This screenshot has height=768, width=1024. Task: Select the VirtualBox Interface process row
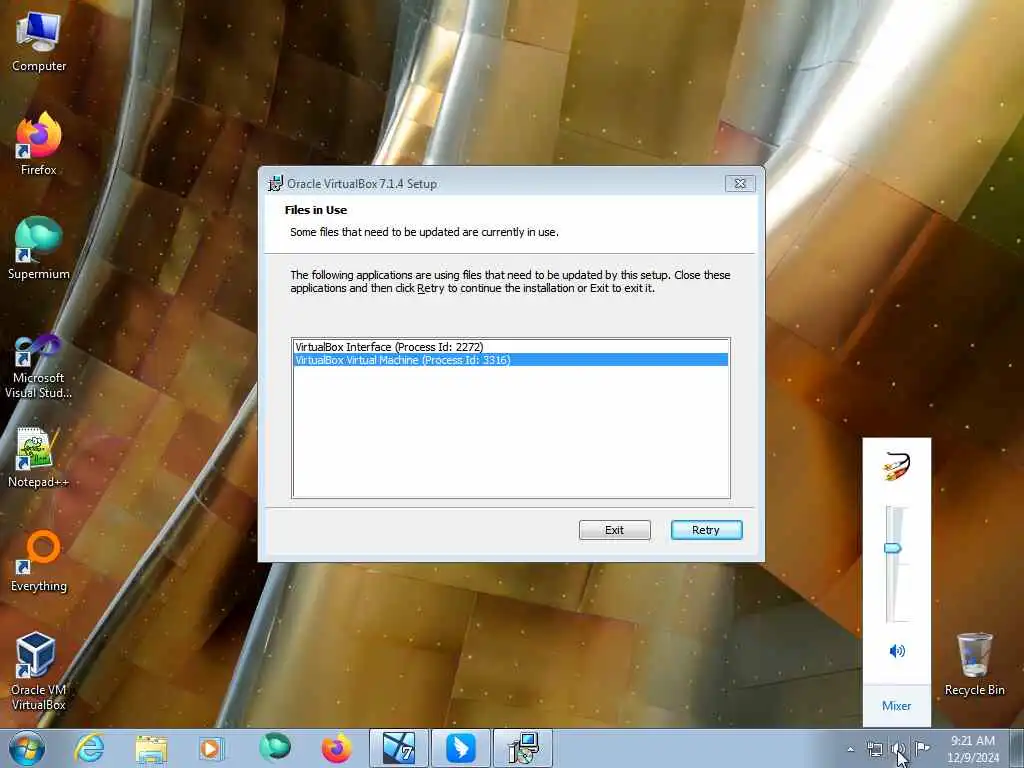pyautogui.click(x=511, y=347)
